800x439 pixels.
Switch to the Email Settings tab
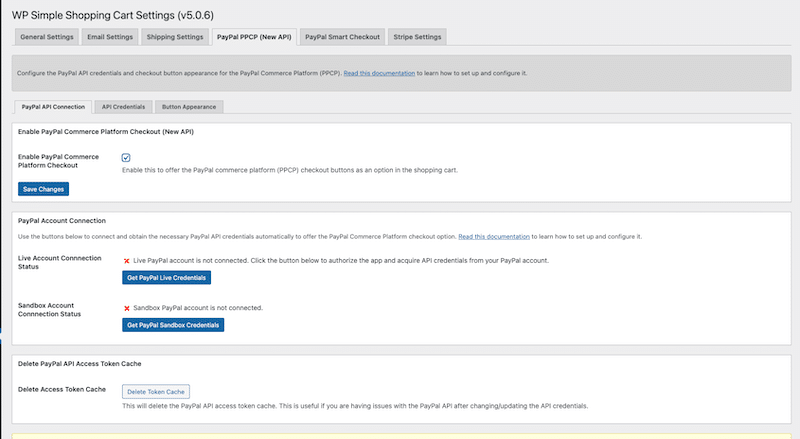(112, 37)
